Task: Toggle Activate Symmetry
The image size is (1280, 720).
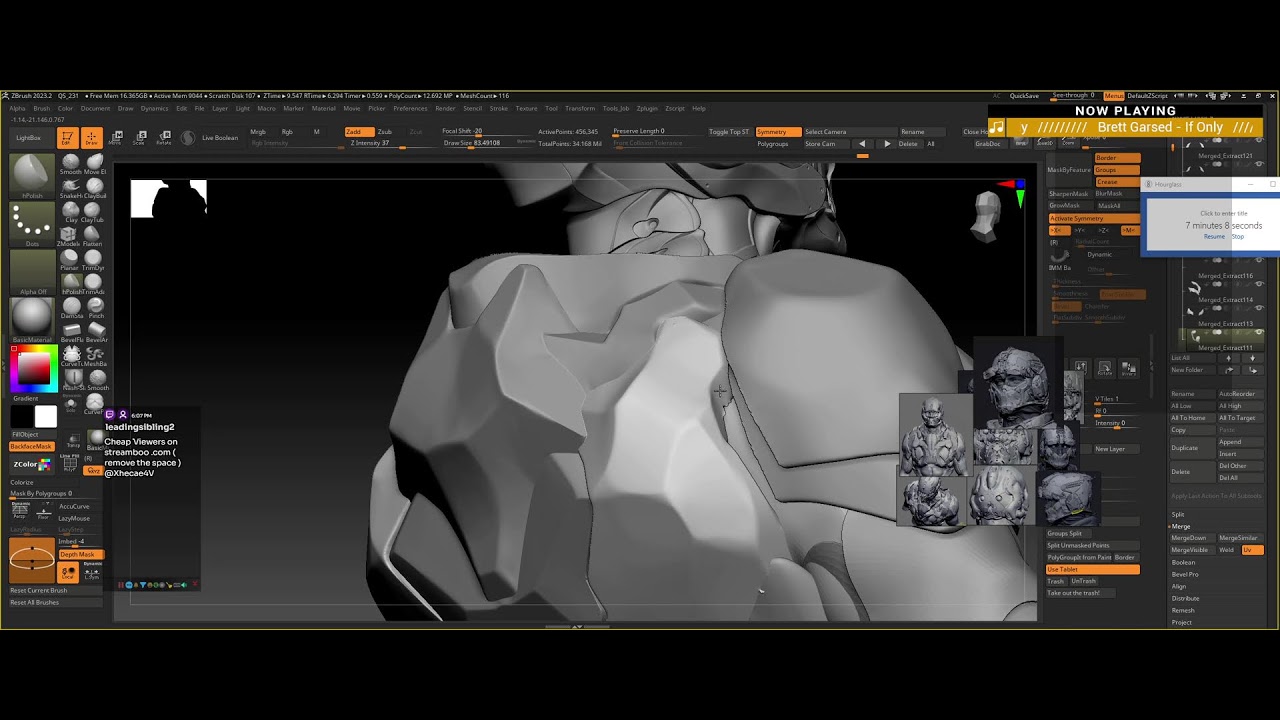Action: (1093, 218)
